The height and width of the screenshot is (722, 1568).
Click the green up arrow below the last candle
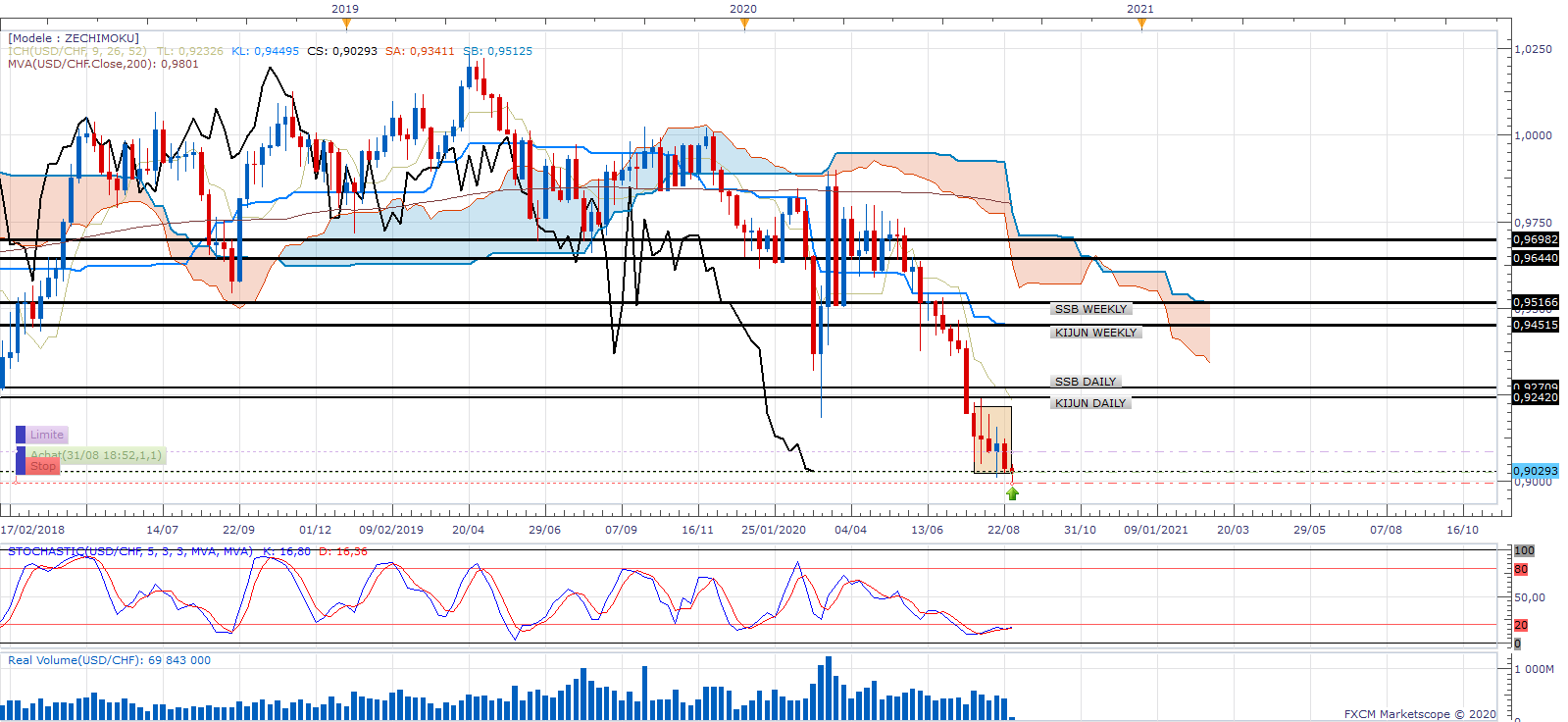pyautogui.click(x=1012, y=493)
